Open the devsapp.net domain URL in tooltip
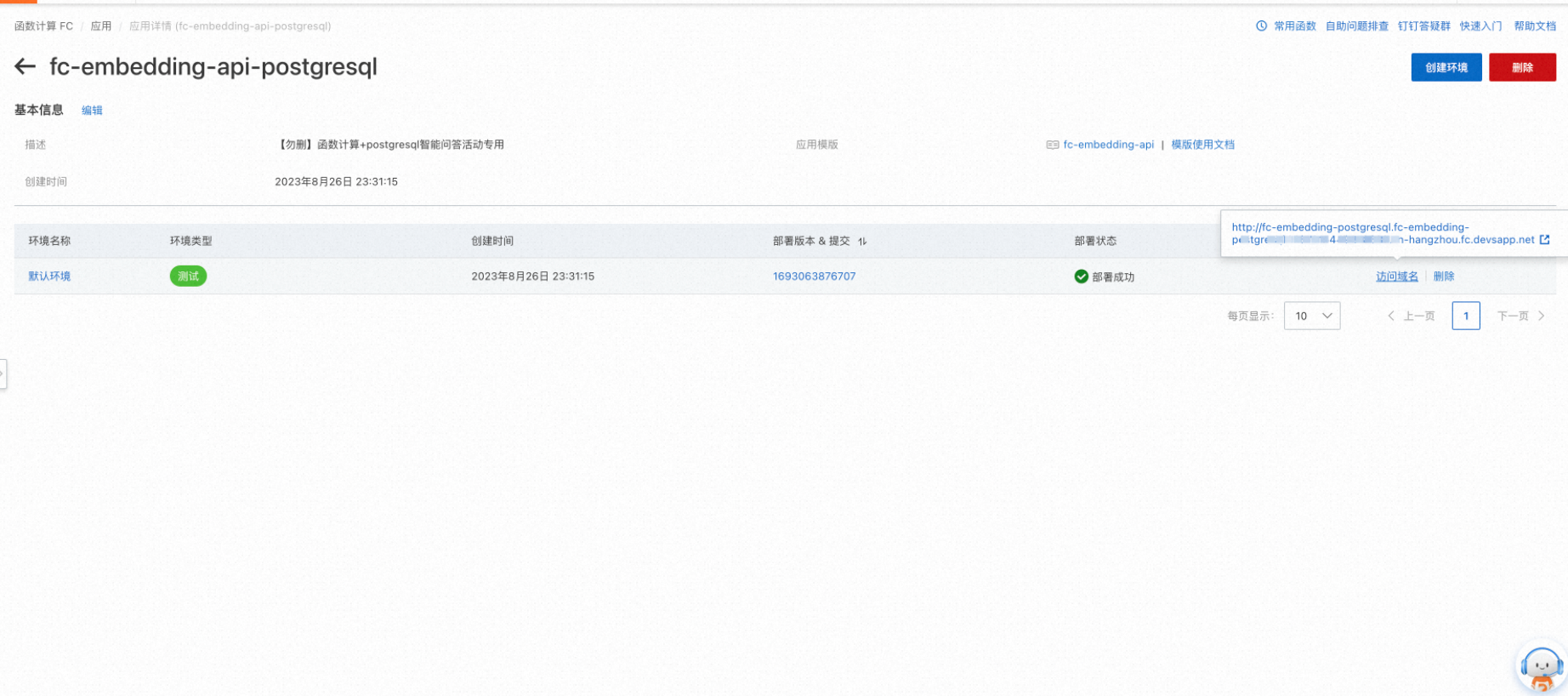The image size is (1568, 696). click(x=1383, y=233)
